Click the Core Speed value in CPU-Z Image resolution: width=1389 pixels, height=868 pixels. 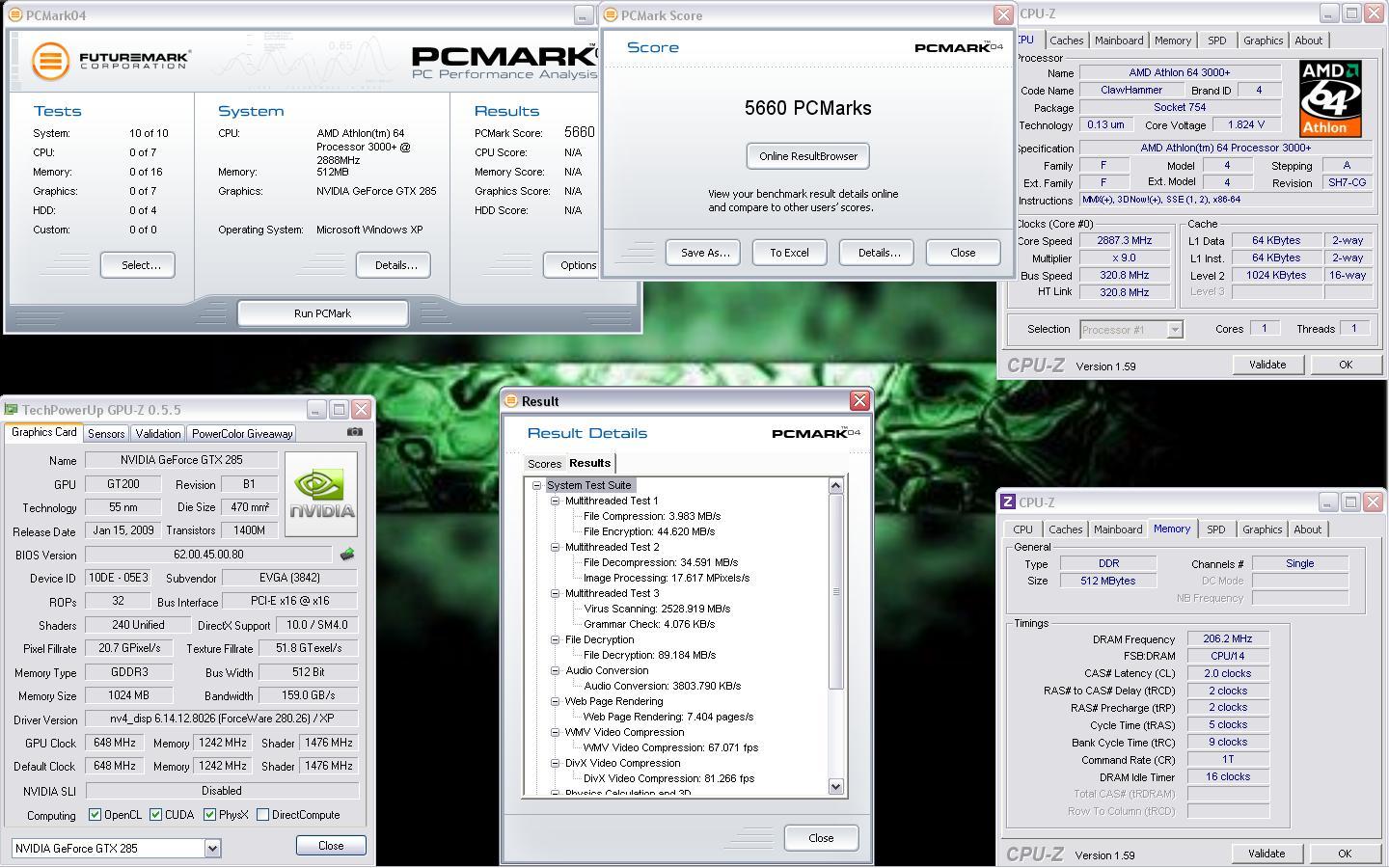pyautogui.click(x=1124, y=241)
